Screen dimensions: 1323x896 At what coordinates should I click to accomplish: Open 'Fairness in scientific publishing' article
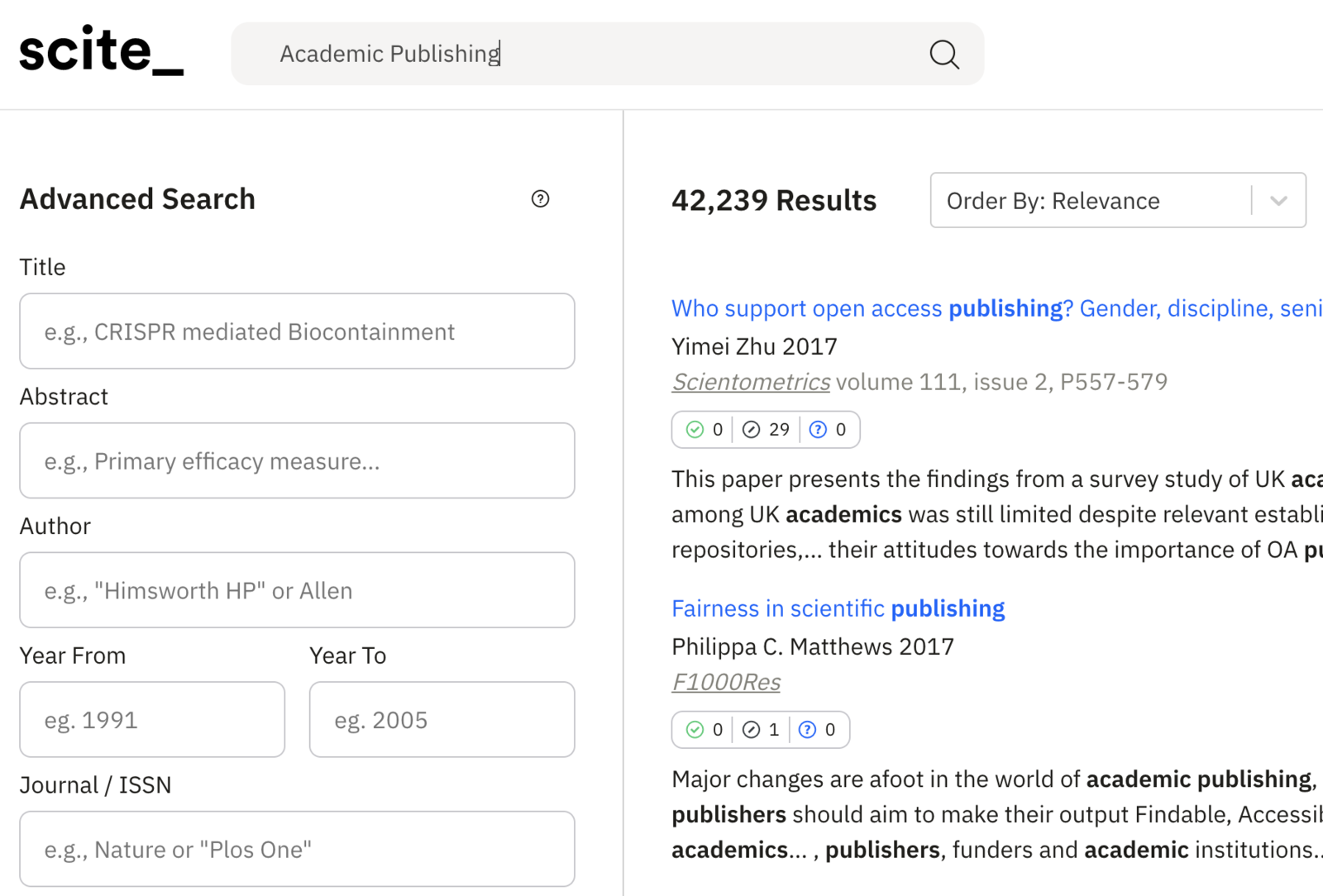click(838, 609)
